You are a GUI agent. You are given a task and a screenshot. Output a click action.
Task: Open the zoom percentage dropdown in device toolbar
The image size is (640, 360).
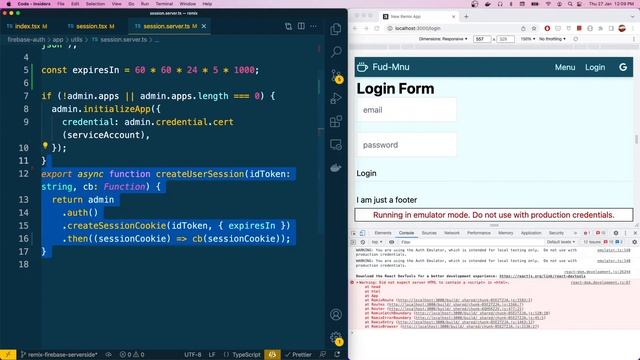[527, 39]
